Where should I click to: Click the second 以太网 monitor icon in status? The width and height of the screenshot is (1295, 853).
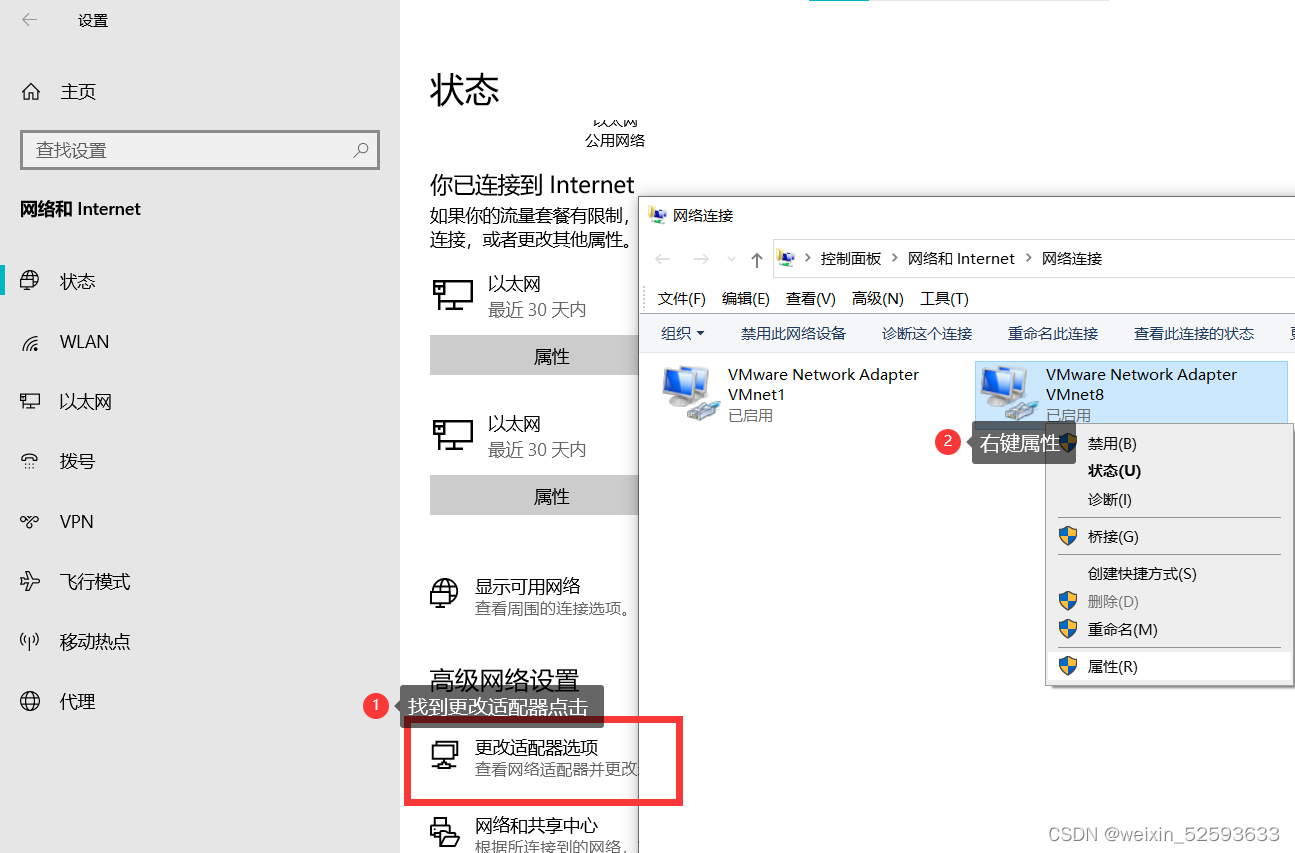pyautogui.click(x=452, y=435)
